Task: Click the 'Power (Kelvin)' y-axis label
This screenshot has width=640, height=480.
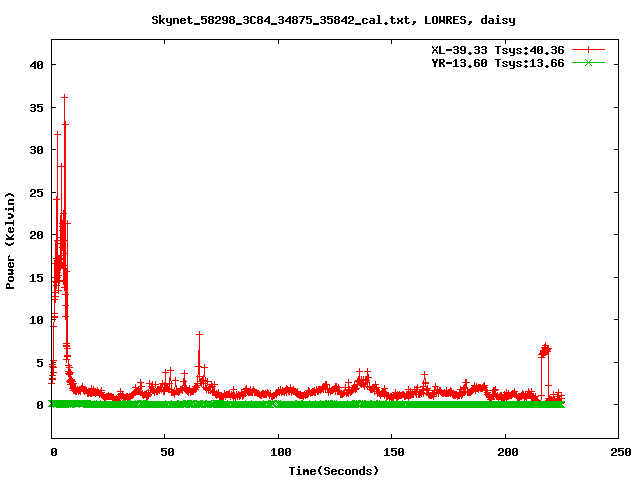Action: (x=10, y=241)
